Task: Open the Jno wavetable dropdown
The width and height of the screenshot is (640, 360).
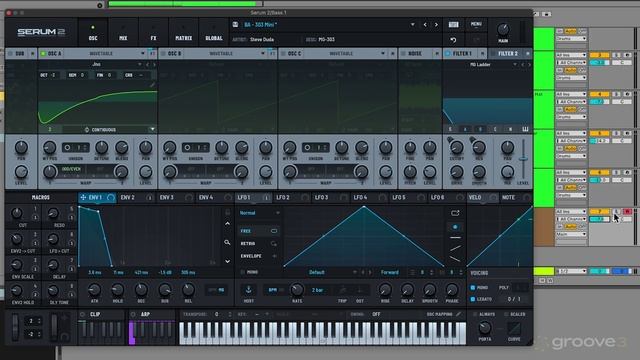Action: pyautogui.click(x=140, y=64)
